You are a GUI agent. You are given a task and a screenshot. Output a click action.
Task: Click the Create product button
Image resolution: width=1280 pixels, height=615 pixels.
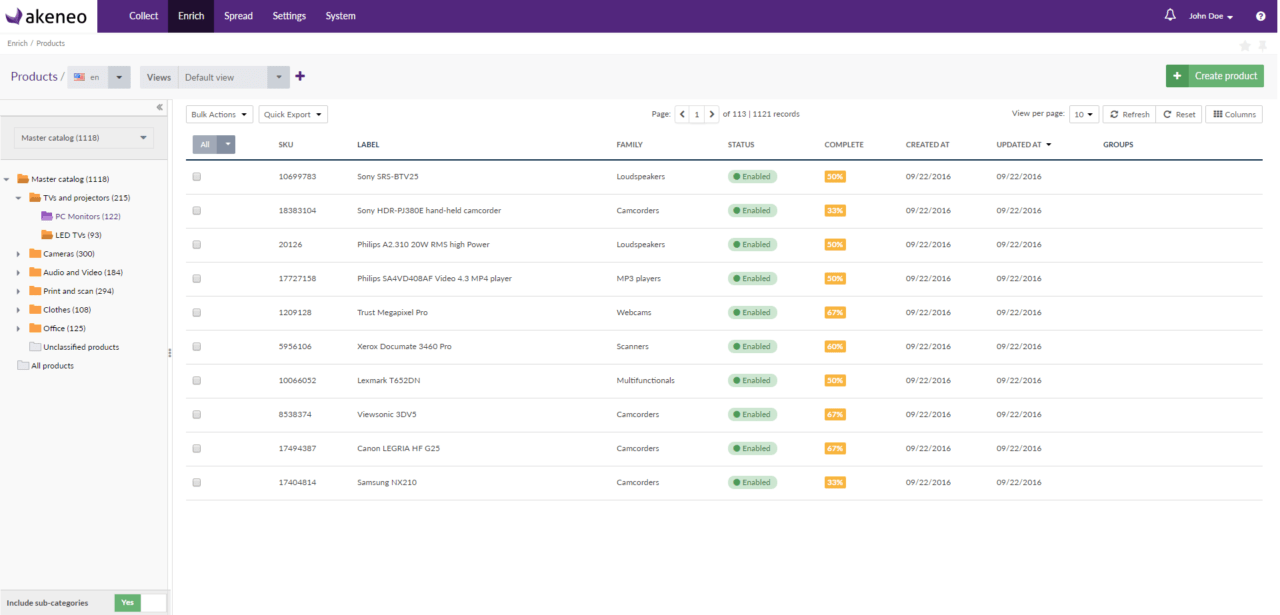tap(1215, 76)
